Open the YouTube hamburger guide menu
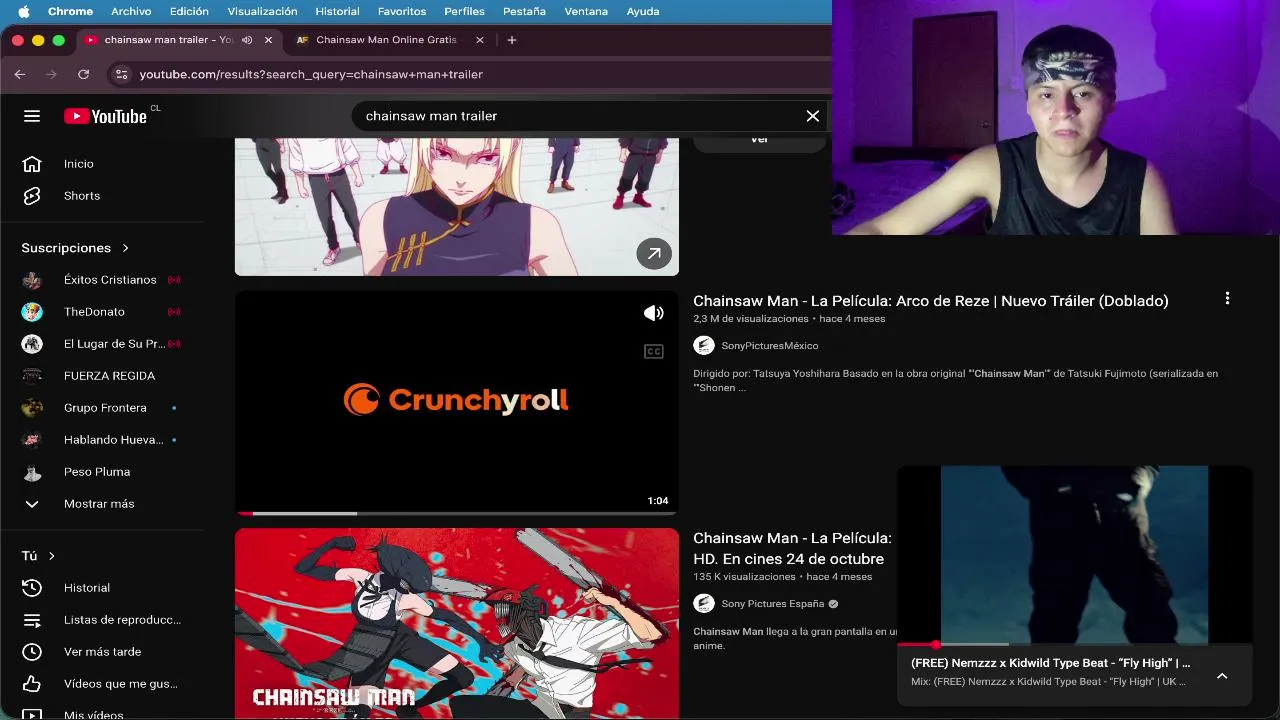Screen dimensions: 1280x720 pos(32,116)
